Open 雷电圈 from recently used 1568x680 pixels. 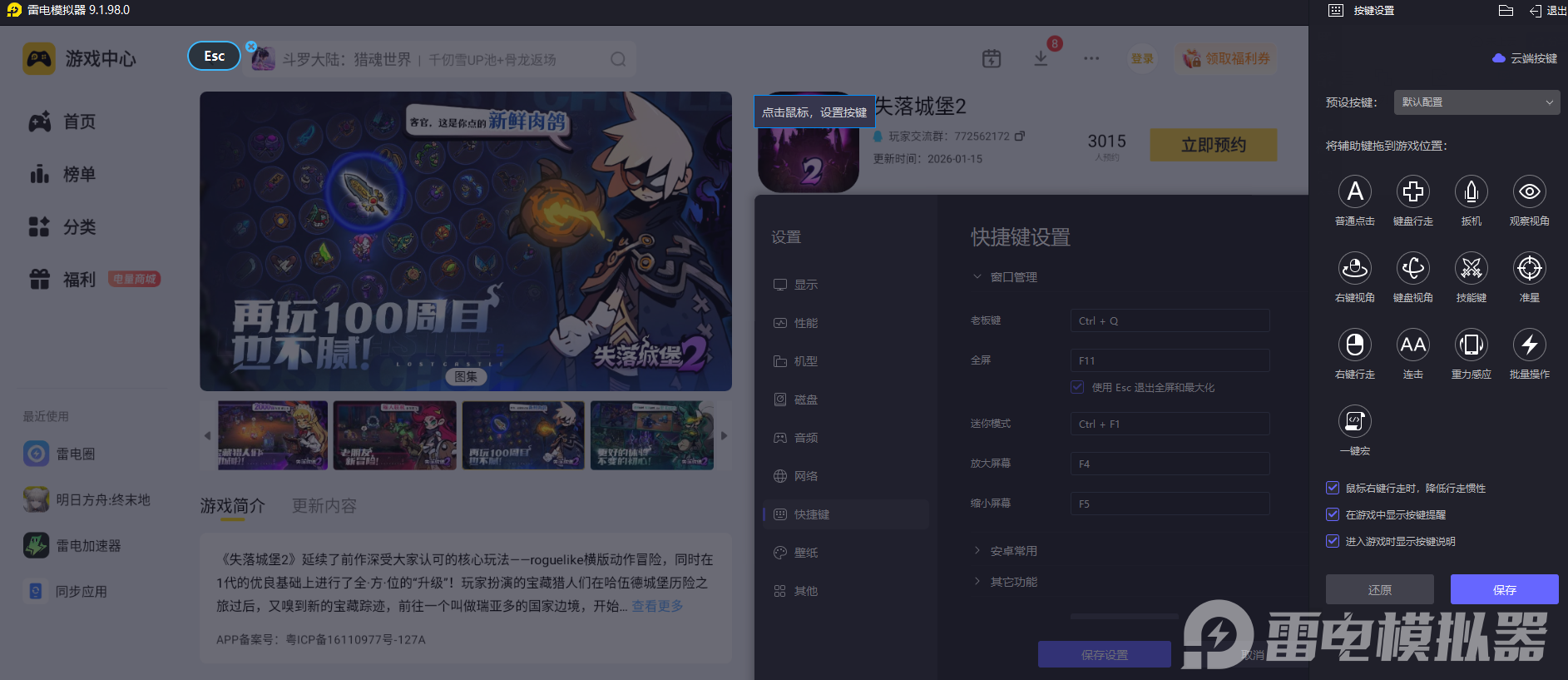tap(60, 454)
